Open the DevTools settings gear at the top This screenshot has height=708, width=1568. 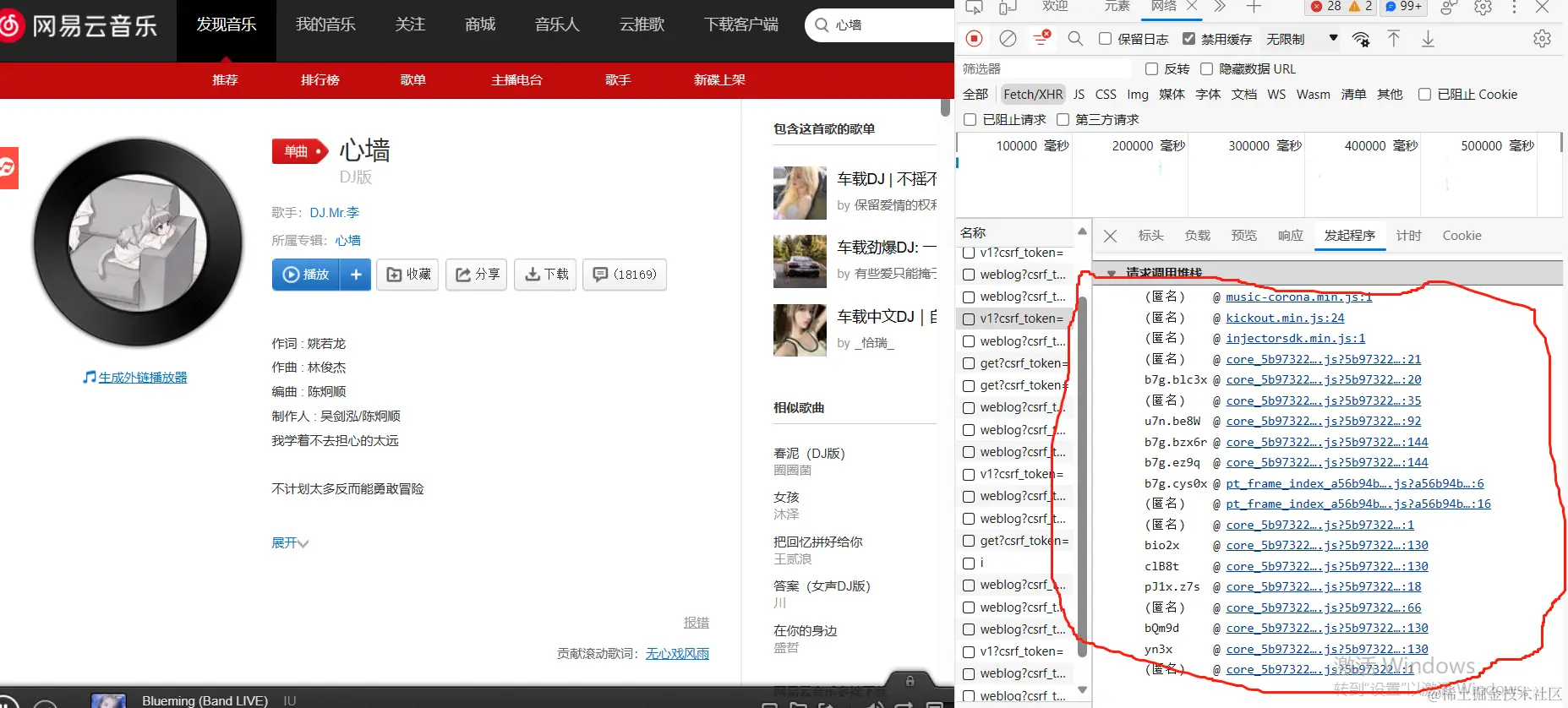coord(1483,7)
